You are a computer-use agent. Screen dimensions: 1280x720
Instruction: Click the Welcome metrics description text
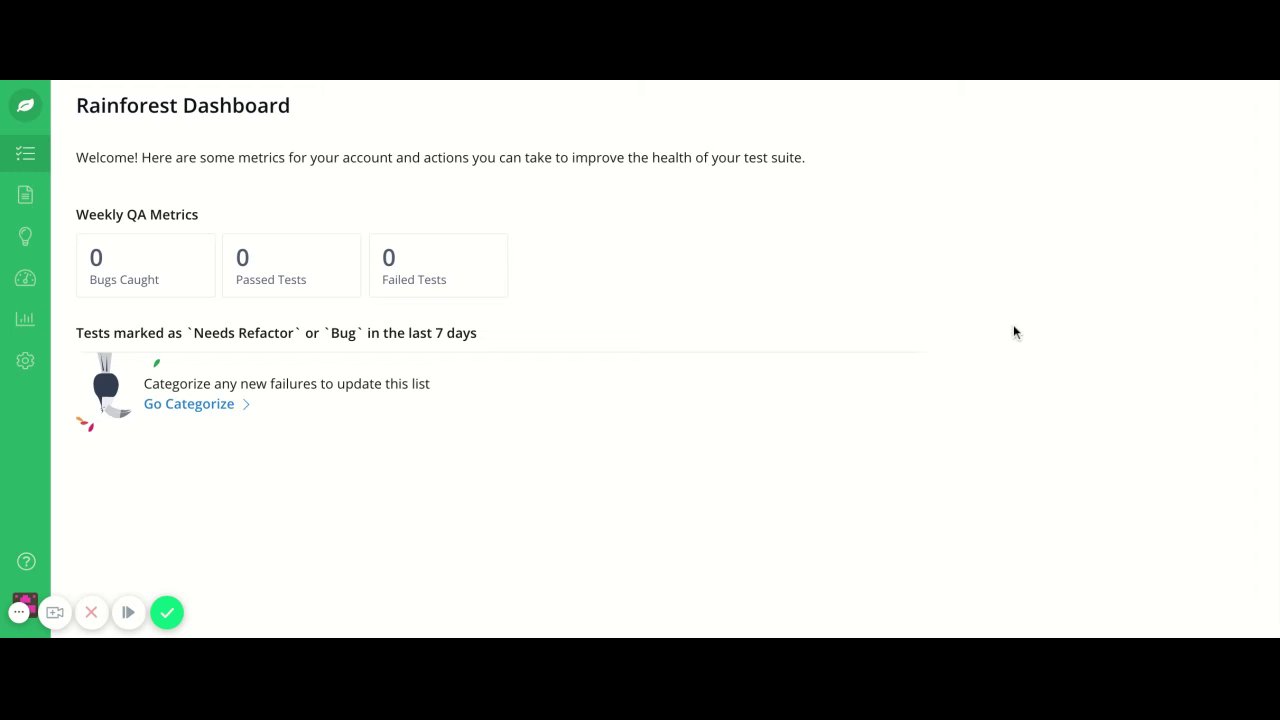point(440,158)
